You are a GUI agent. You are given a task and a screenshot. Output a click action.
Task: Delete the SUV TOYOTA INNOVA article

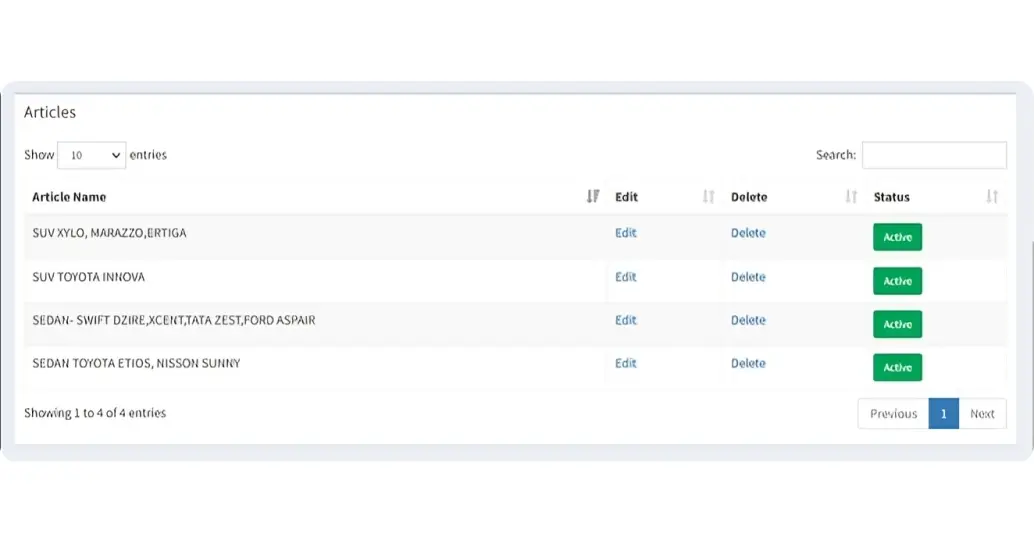click(748, 277)
